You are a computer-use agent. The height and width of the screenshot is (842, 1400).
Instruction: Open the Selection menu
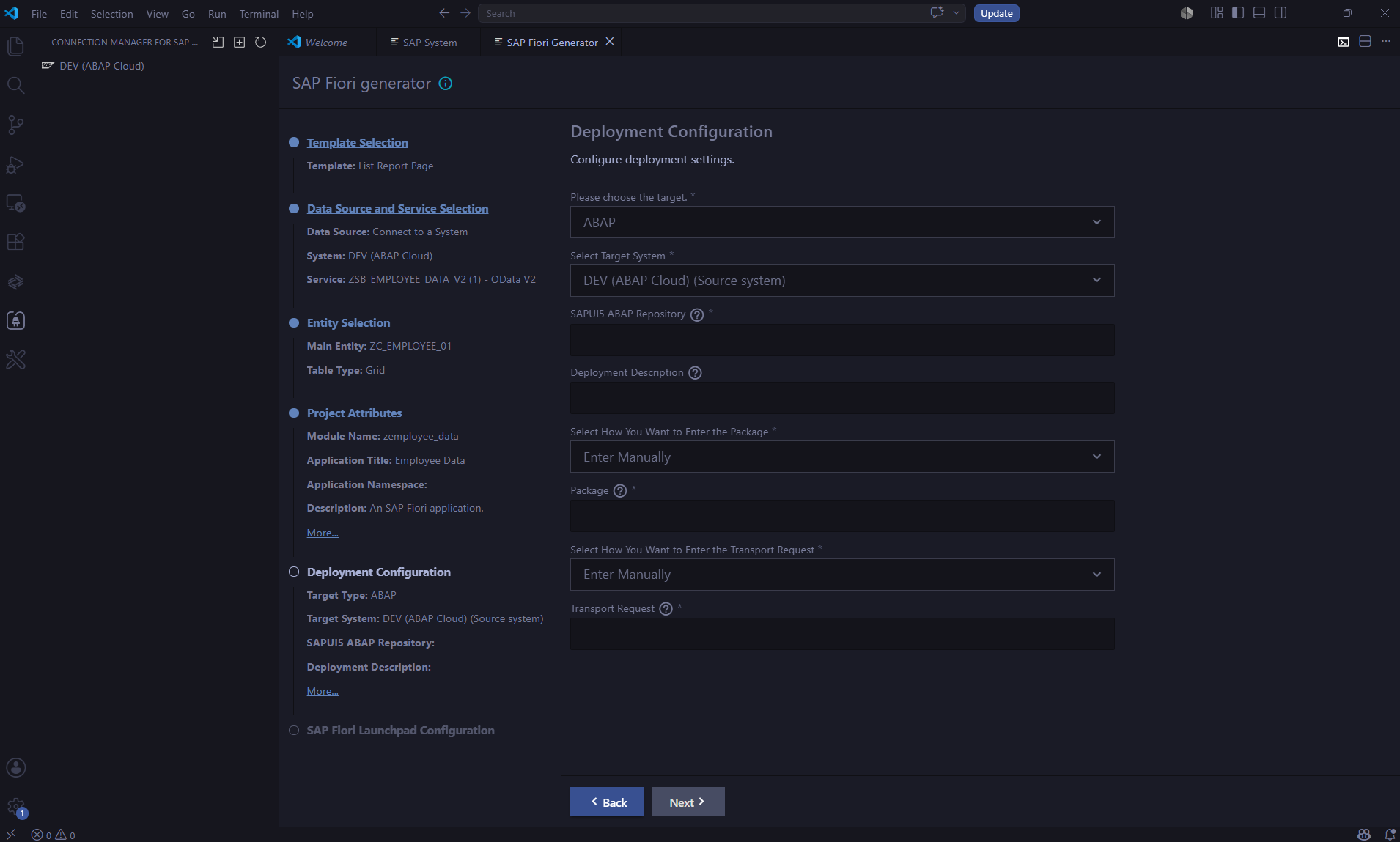pyautogui.click(x=111, y=13)
